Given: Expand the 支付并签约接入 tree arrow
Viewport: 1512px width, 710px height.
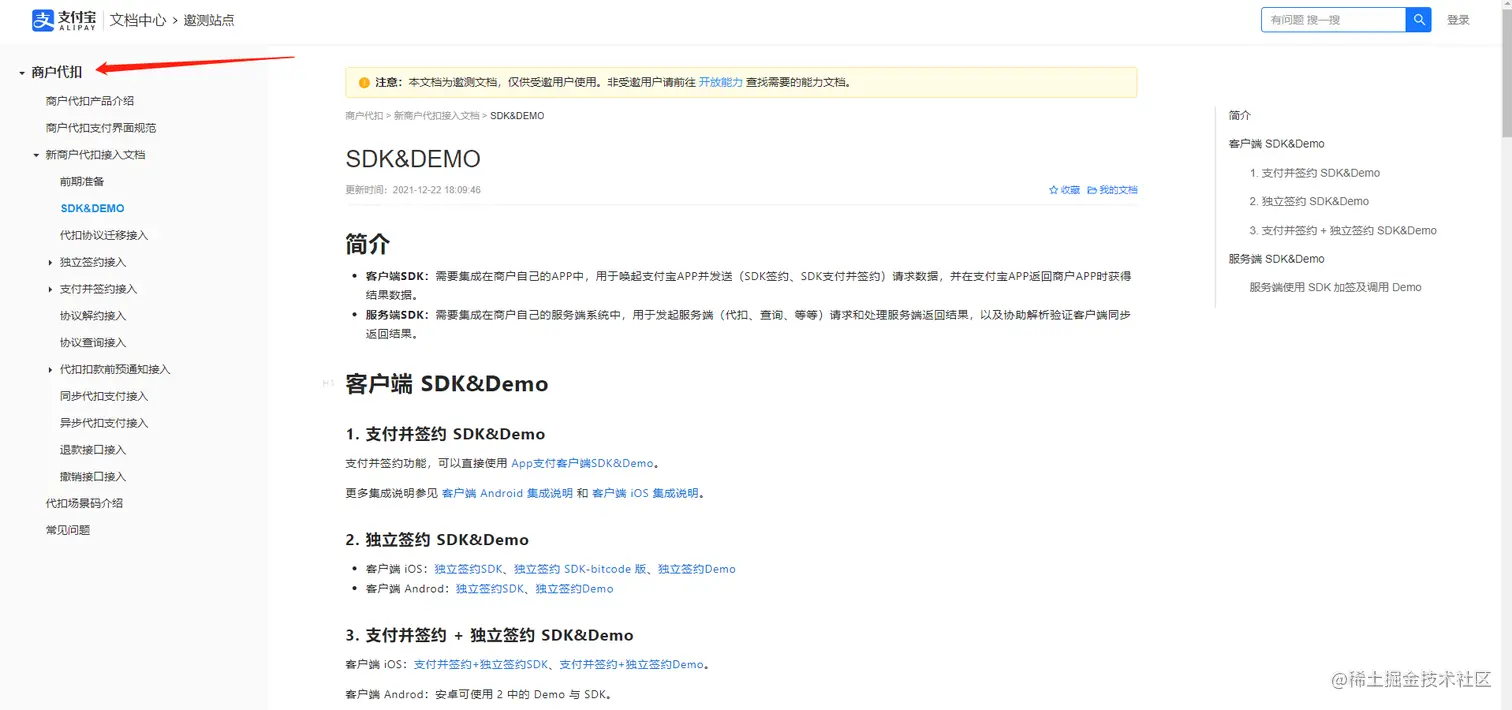Looking at the screenshot, I should 50,289.
